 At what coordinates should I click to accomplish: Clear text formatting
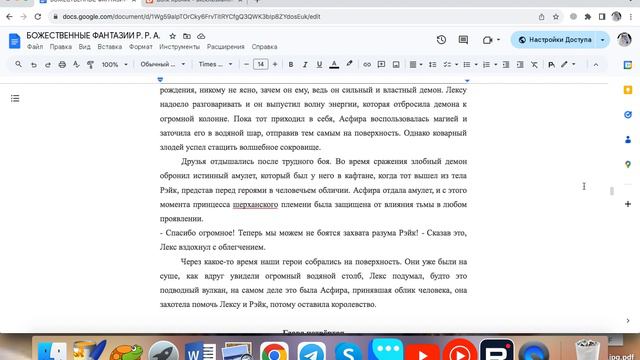pyautogui.click(x=534, y=64)
